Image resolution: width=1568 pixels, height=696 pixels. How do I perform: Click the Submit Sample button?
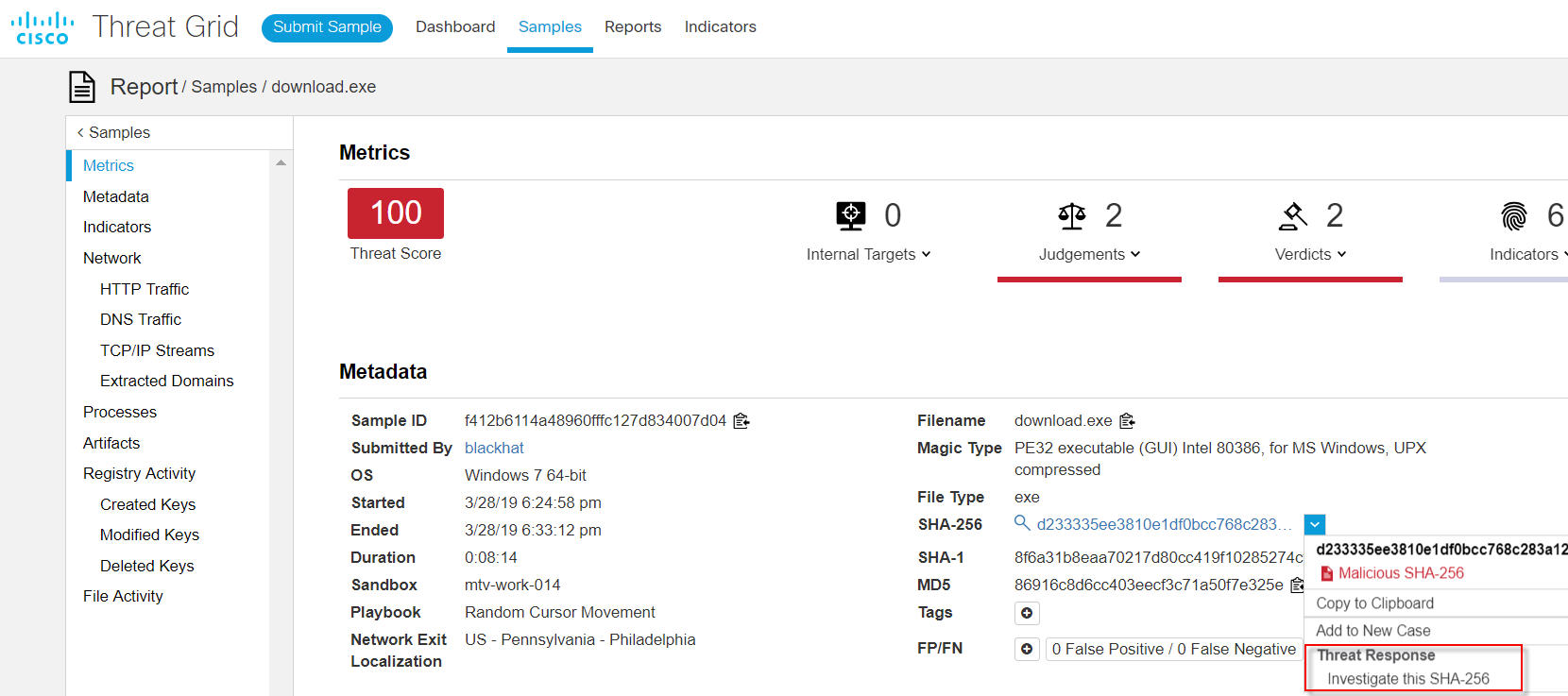(327, 27)
